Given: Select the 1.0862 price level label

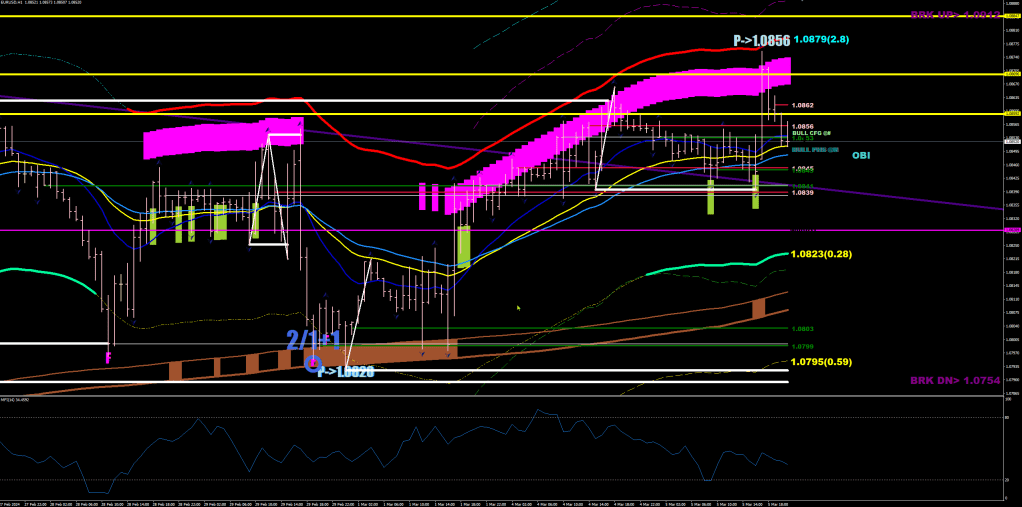Looking at the screenshot, I should coord(802,105).
